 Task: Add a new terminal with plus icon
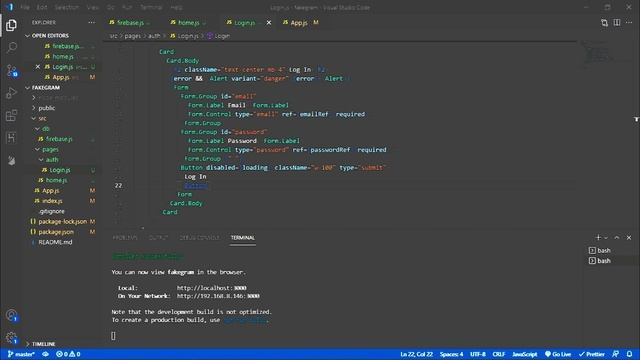(598, 238)
